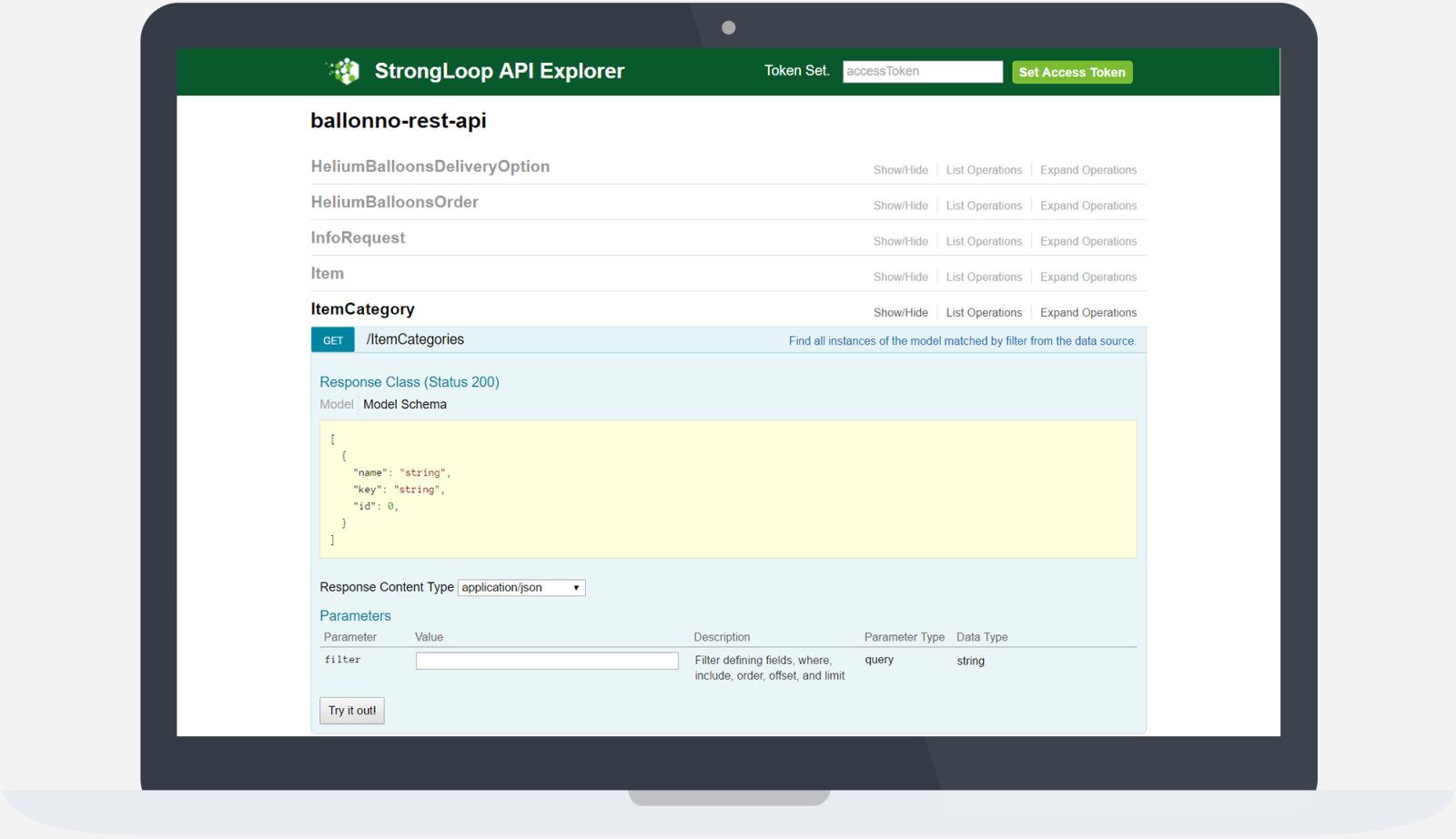This screenshot has height=839, width=1456.
Task: Click the GET method badge
Action: click(333, 340)
